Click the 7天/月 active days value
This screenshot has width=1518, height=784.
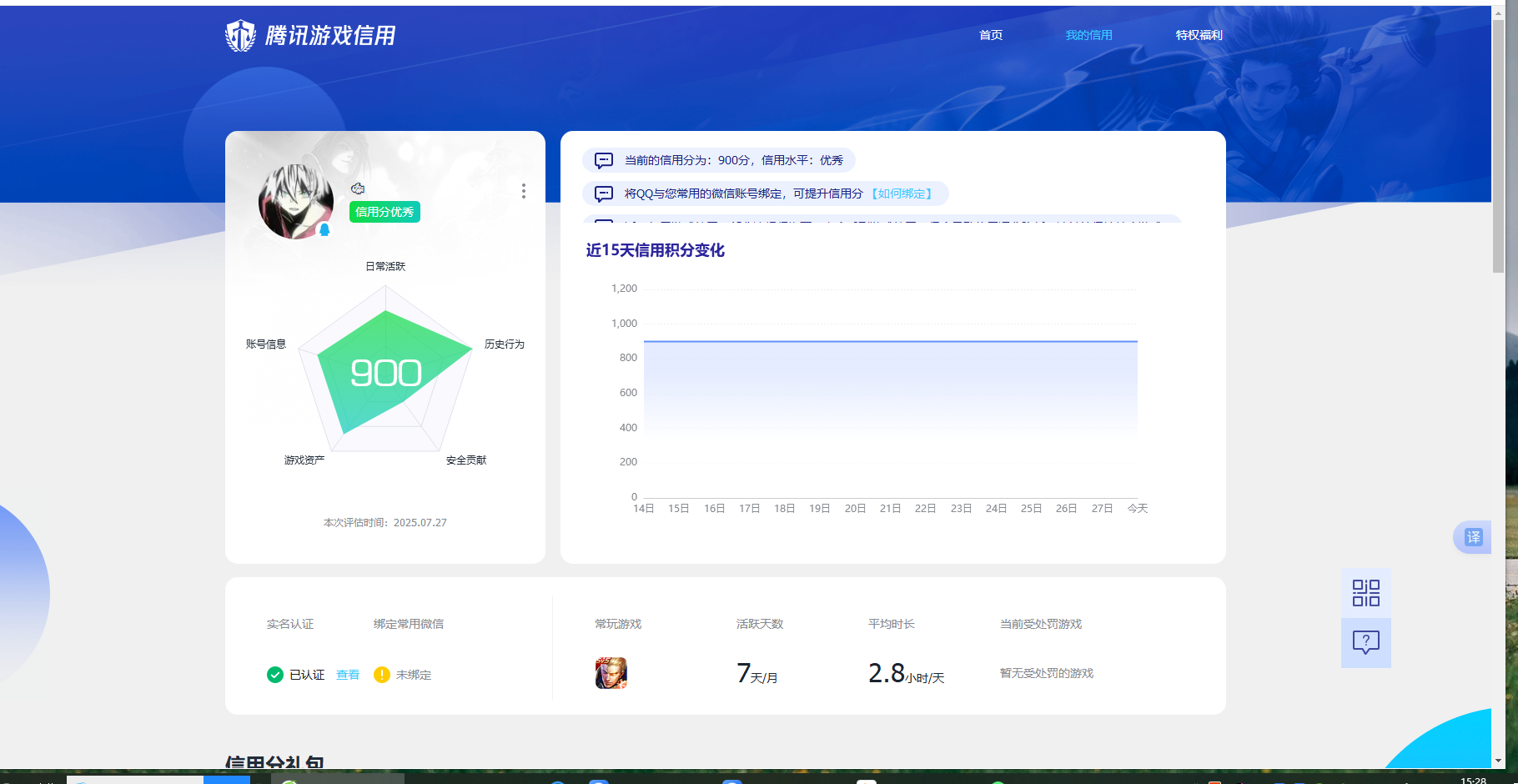pos(757,673)
